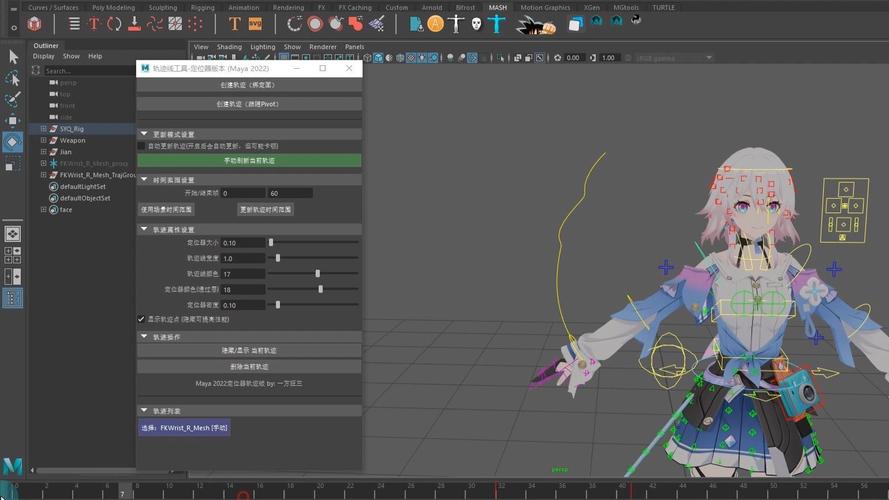Collapse the trajectory operations section
889x500 pixels.
pyautogui.click(x=144, y=337)
